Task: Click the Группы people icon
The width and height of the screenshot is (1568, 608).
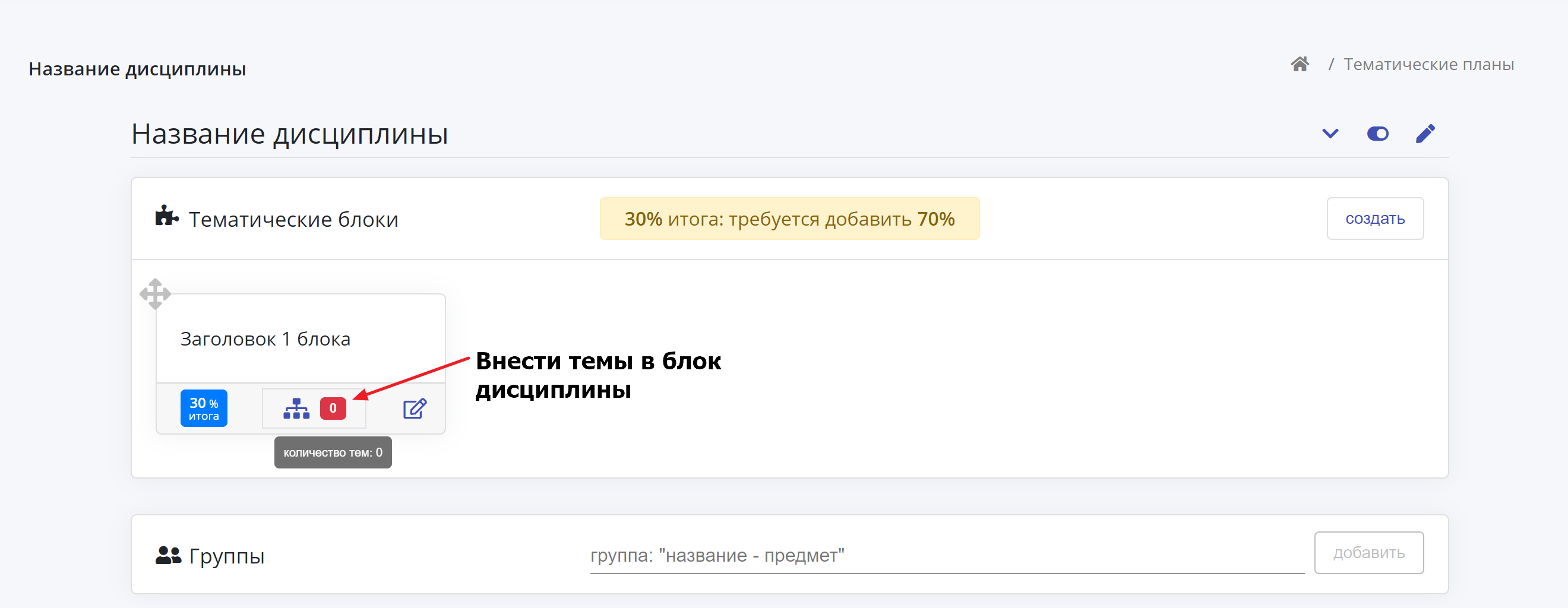Action: click(168, 555)
